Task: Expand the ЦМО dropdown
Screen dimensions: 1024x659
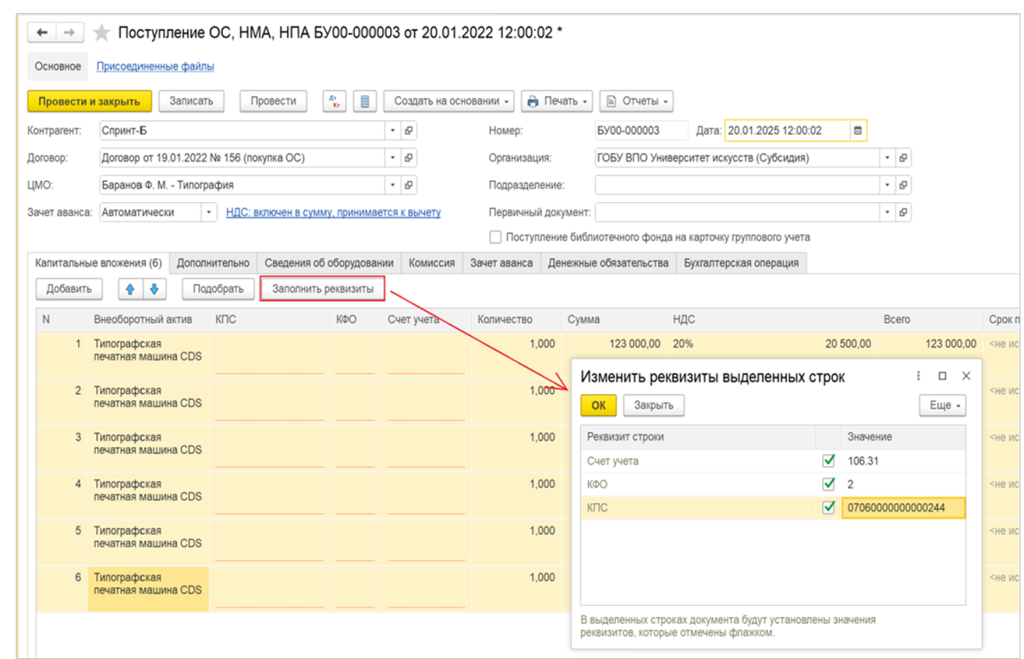Action: tap(392, 185)
